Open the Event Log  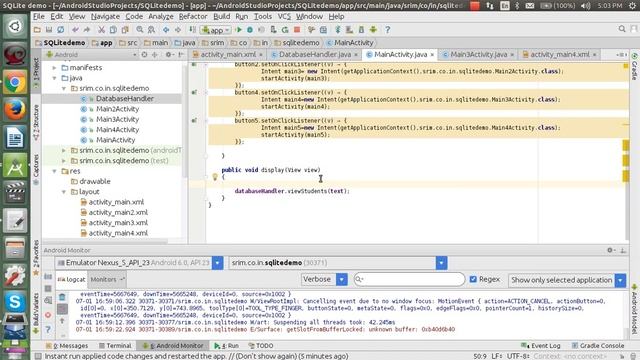click(x=541, y=345)
